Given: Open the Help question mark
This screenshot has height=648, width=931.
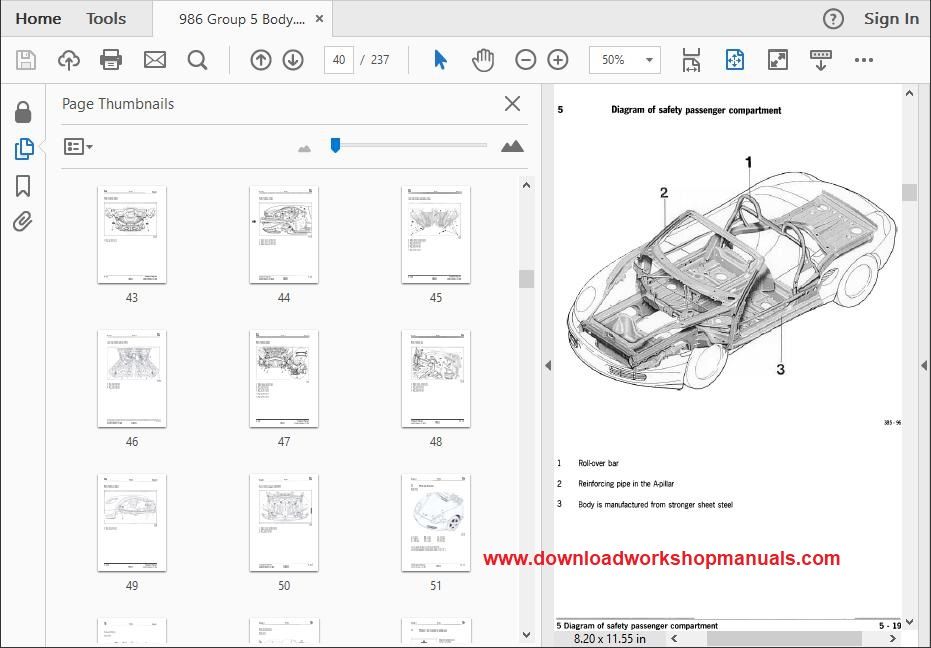Looking at the screenshot, I should (833, 19).
